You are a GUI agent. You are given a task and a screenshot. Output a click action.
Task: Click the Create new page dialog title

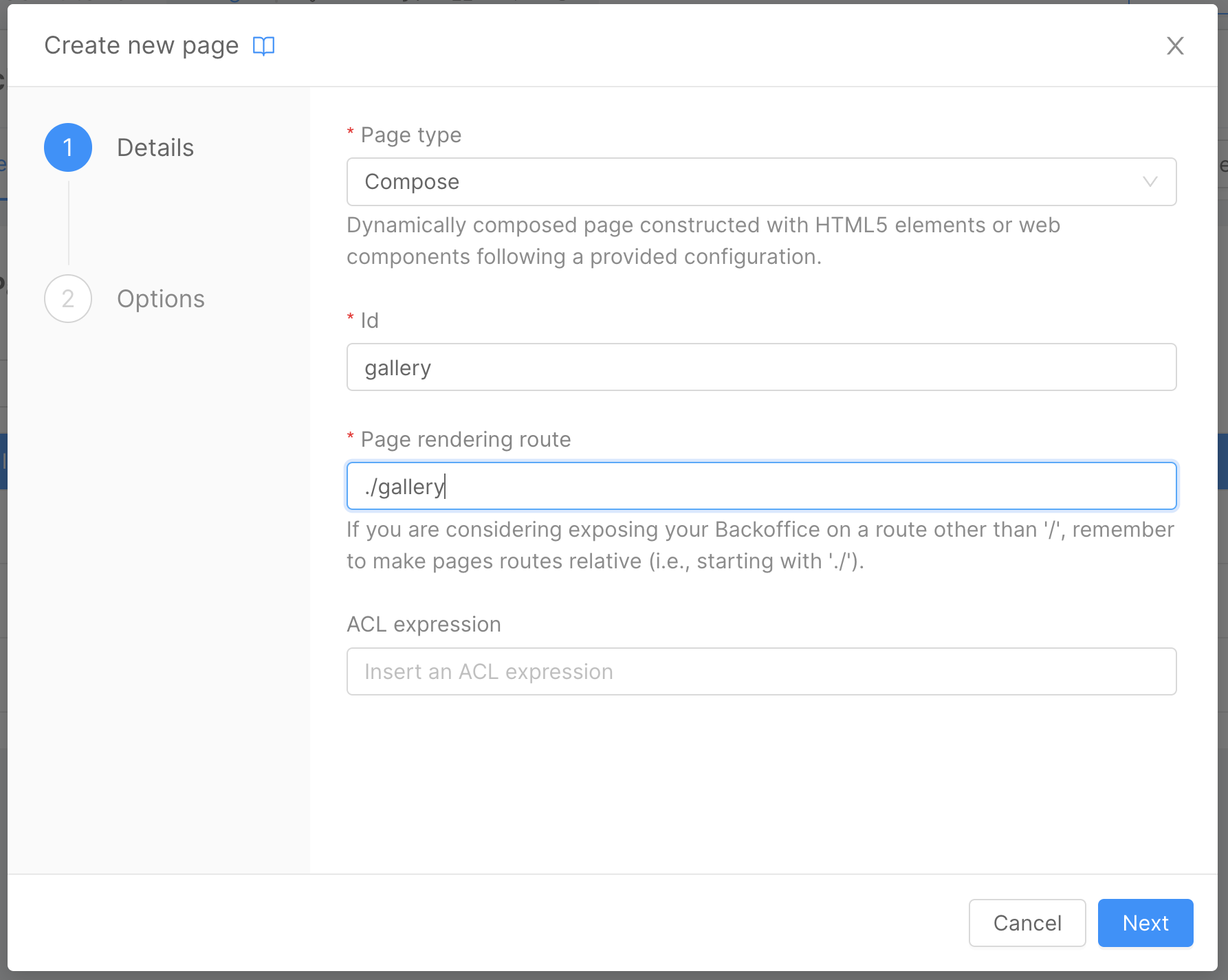142,45
